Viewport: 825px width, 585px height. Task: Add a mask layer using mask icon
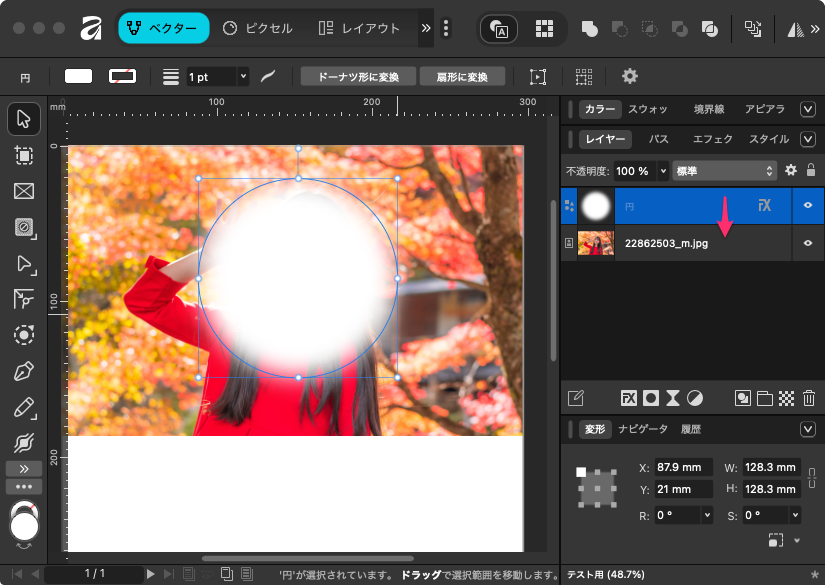pos(651,398)
